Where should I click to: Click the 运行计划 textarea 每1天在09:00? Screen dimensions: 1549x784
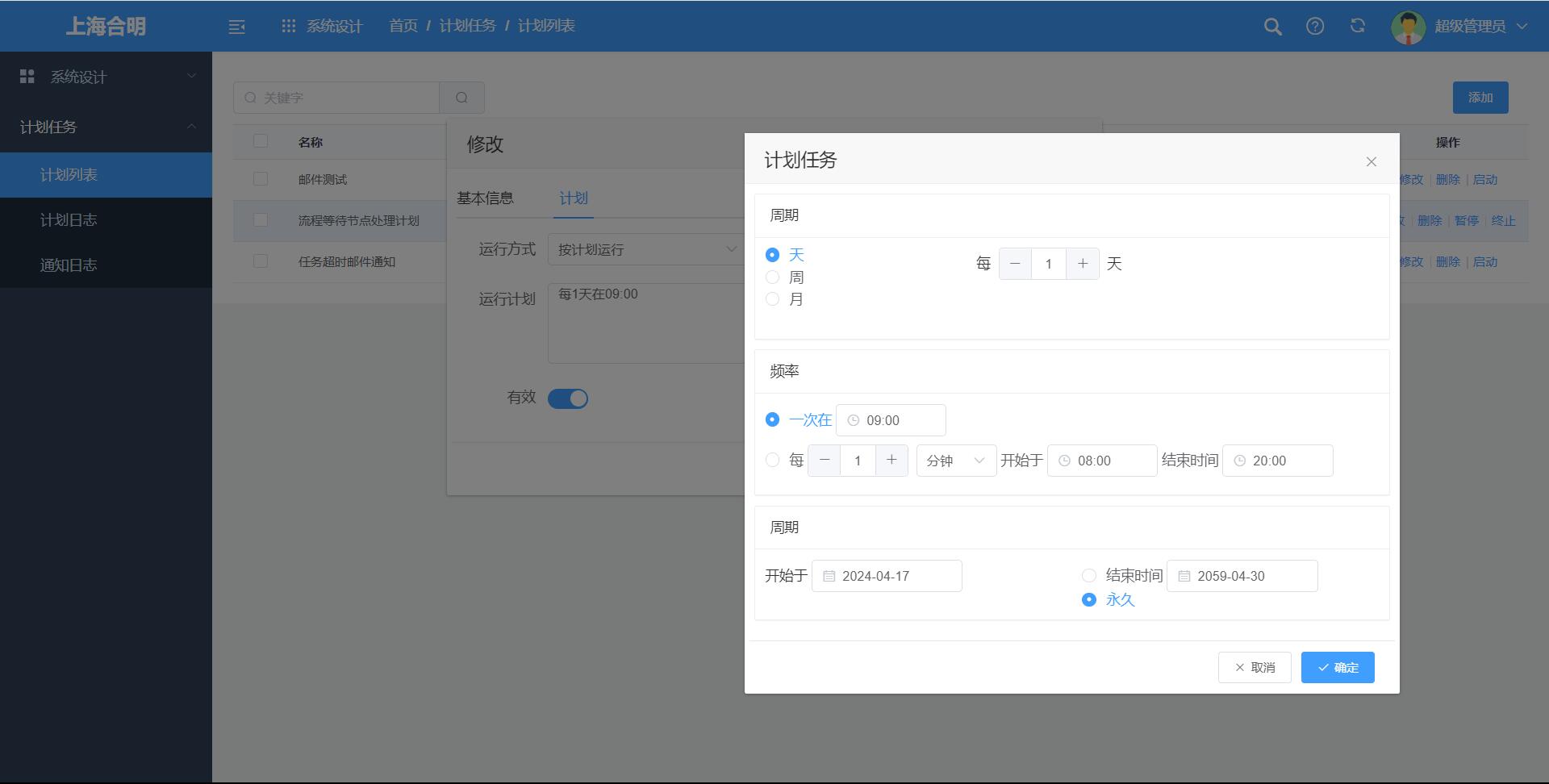(645, 323)
